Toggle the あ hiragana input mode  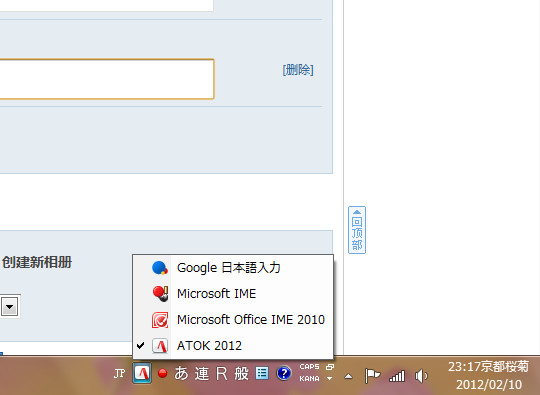(x=181, y=373)
